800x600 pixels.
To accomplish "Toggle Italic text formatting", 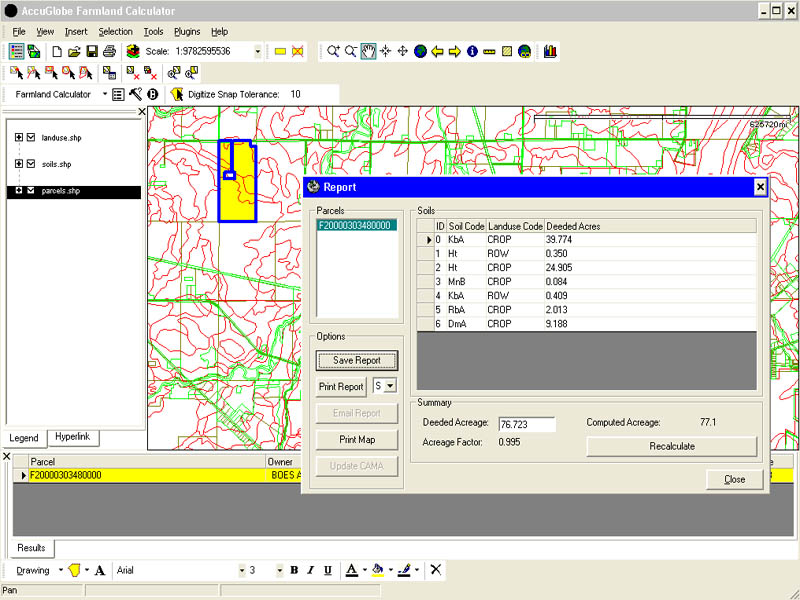I will (x=310, y=570).
